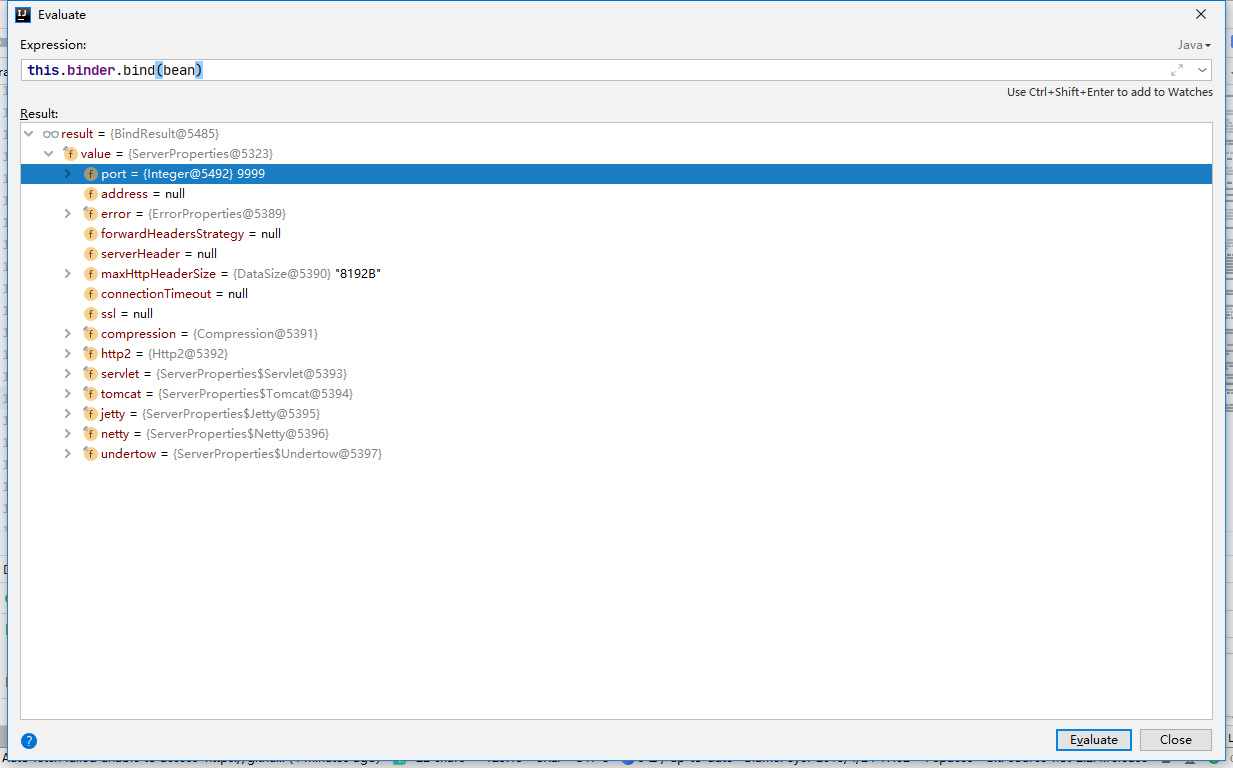This screenshot has width=1233, height=768.
Task: Expand the compression node
Action: point(68,334)
